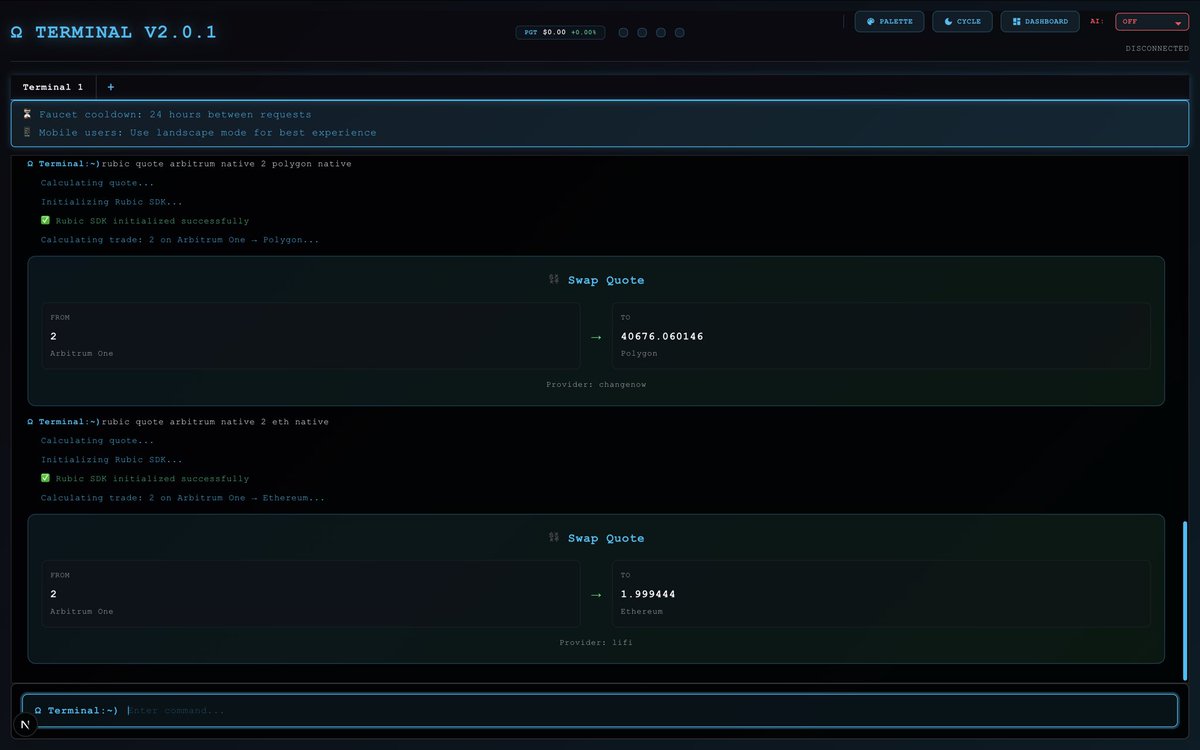Click the Arbitrum One → Ethereum calculating line

coord(183,498)
